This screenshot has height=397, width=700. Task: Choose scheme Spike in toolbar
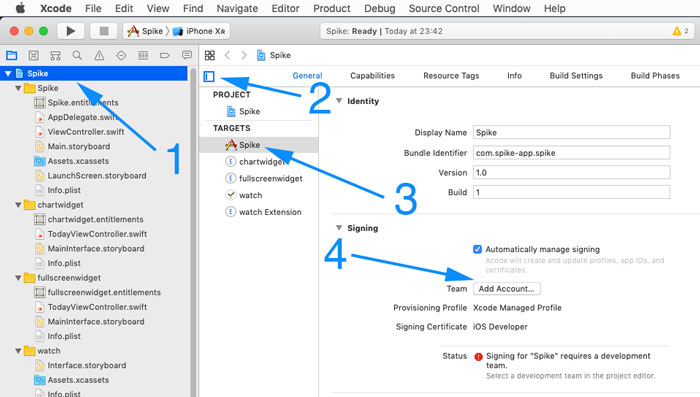click(146, 31)
